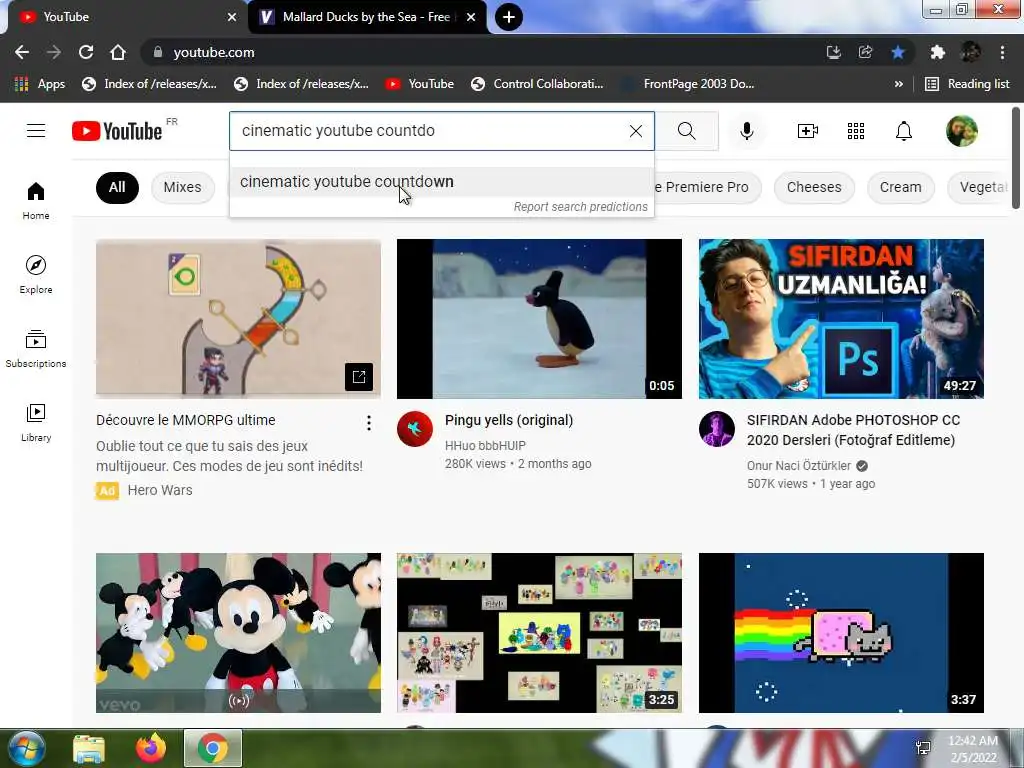Select the Cheeses filter chip
1024x768 pixels.
814,187
